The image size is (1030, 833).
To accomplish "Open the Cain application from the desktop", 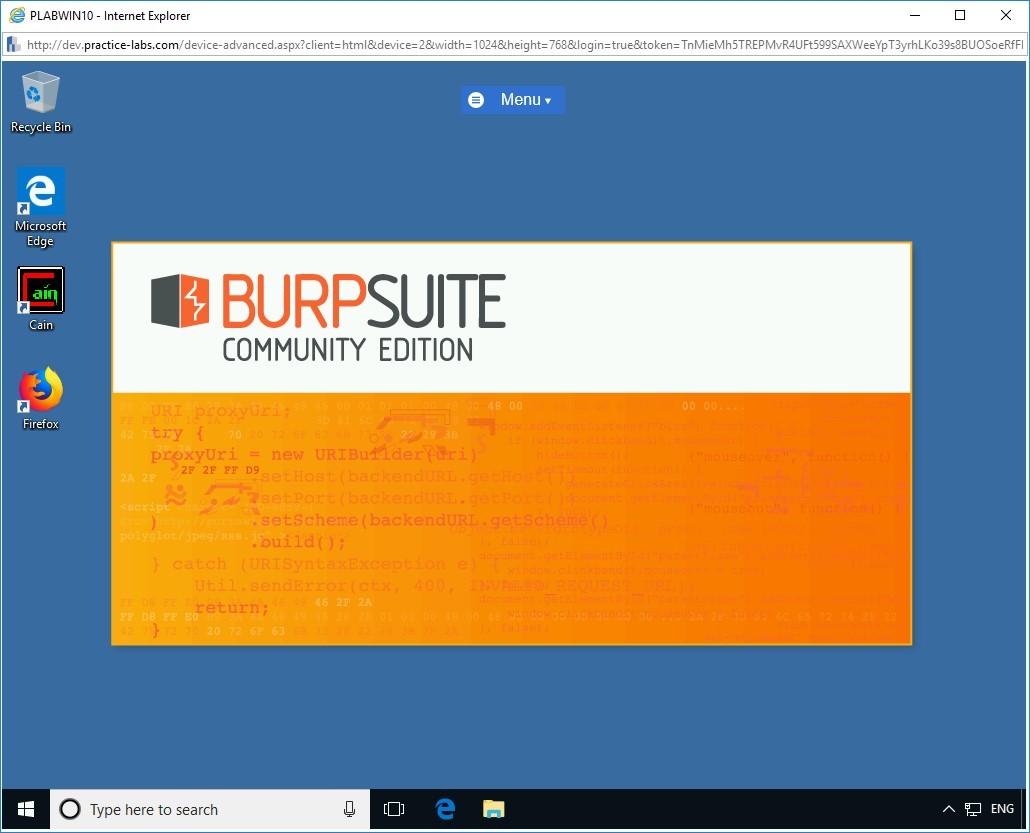I will 40,292.
